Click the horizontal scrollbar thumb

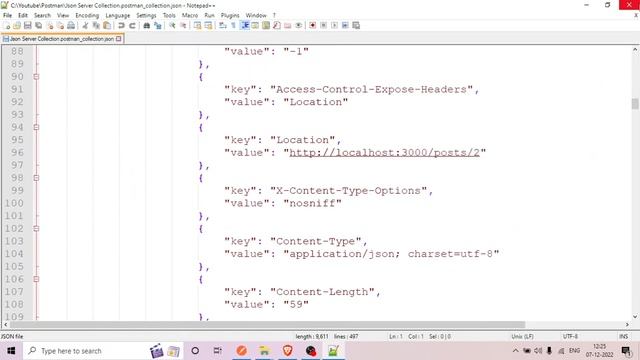coord(267,324)
